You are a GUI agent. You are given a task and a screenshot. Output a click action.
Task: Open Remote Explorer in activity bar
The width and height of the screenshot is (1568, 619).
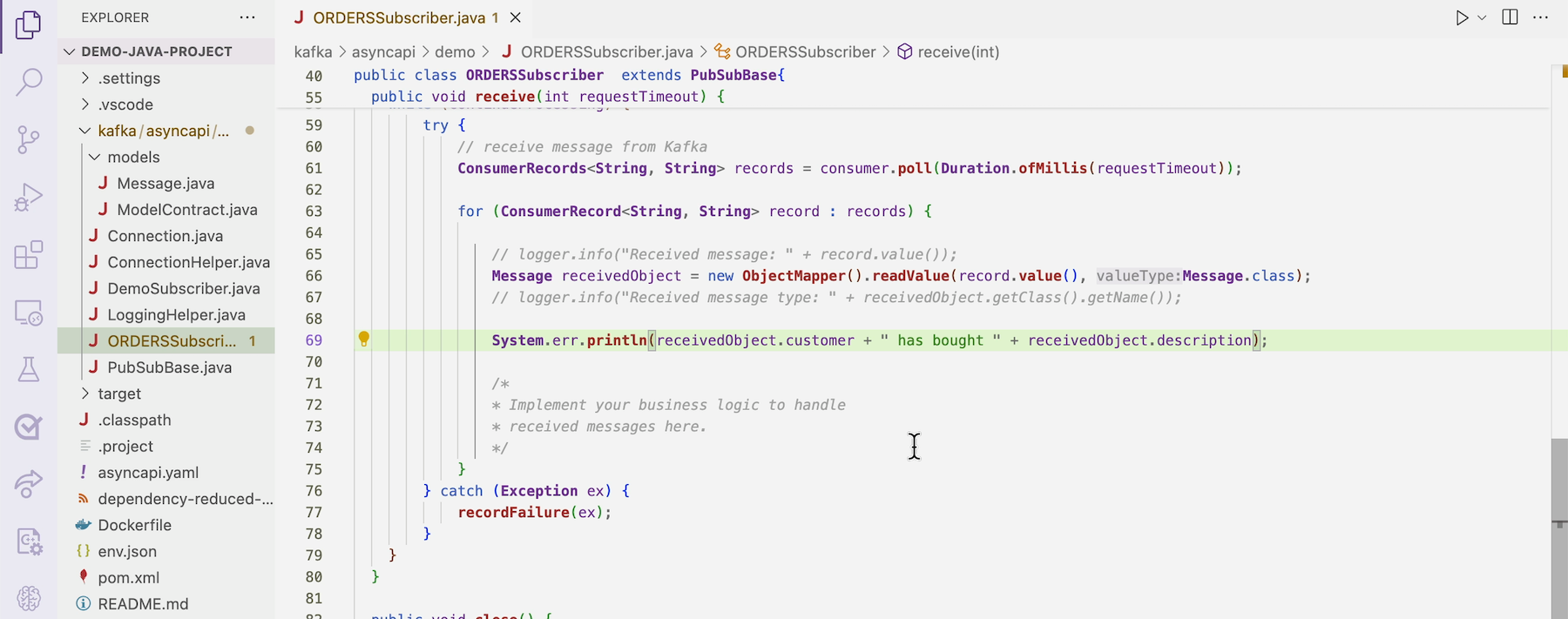[29, 313]
